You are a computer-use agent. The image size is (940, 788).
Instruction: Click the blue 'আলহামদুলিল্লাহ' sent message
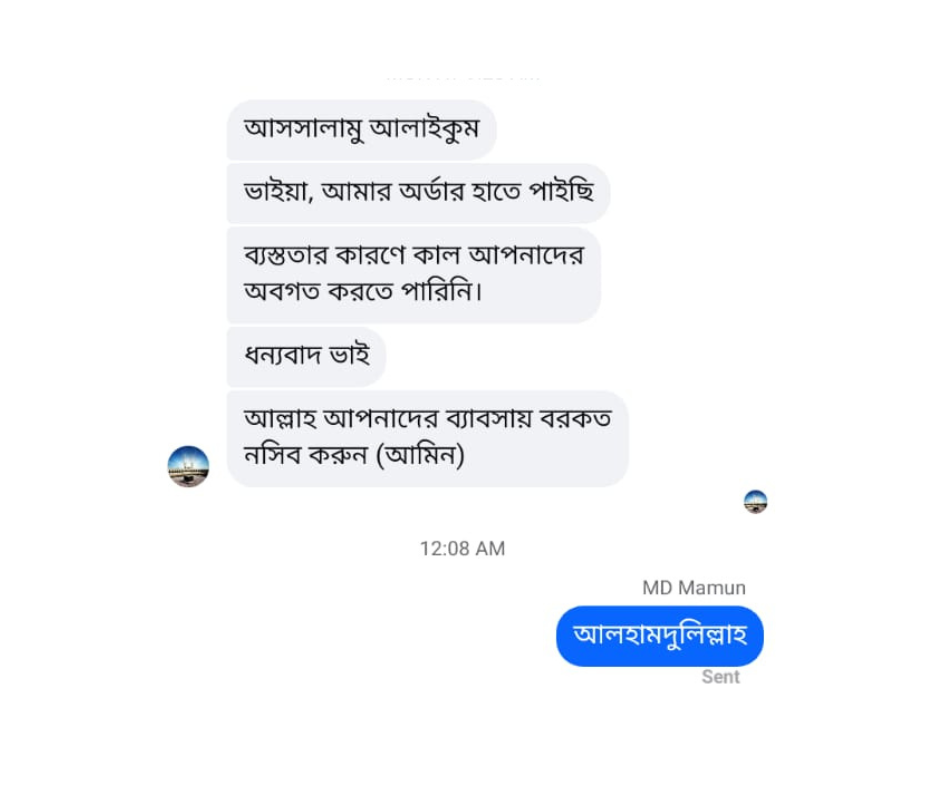659,635
